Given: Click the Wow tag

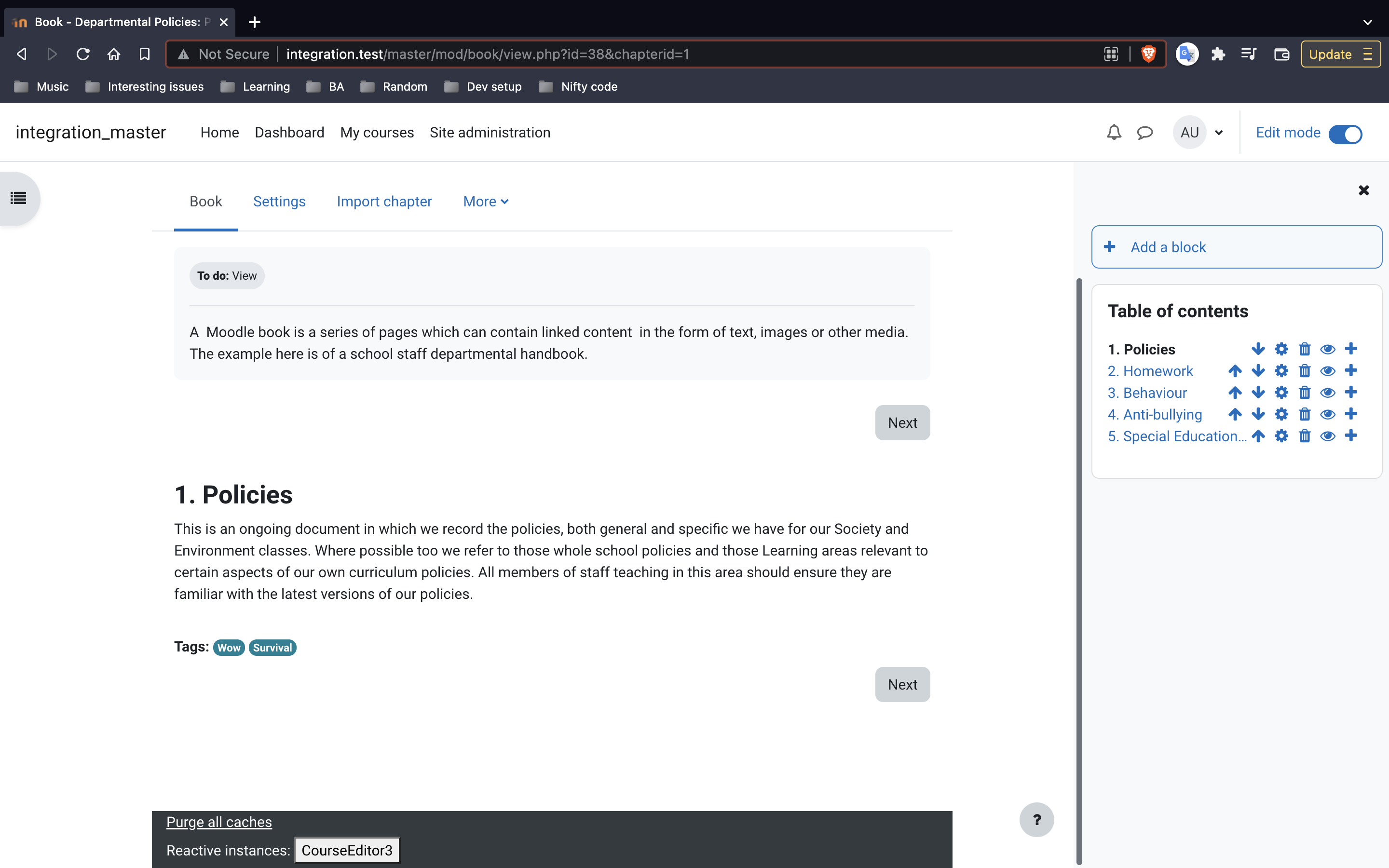Looking at the screenshot, I should [x=229, y=648].
